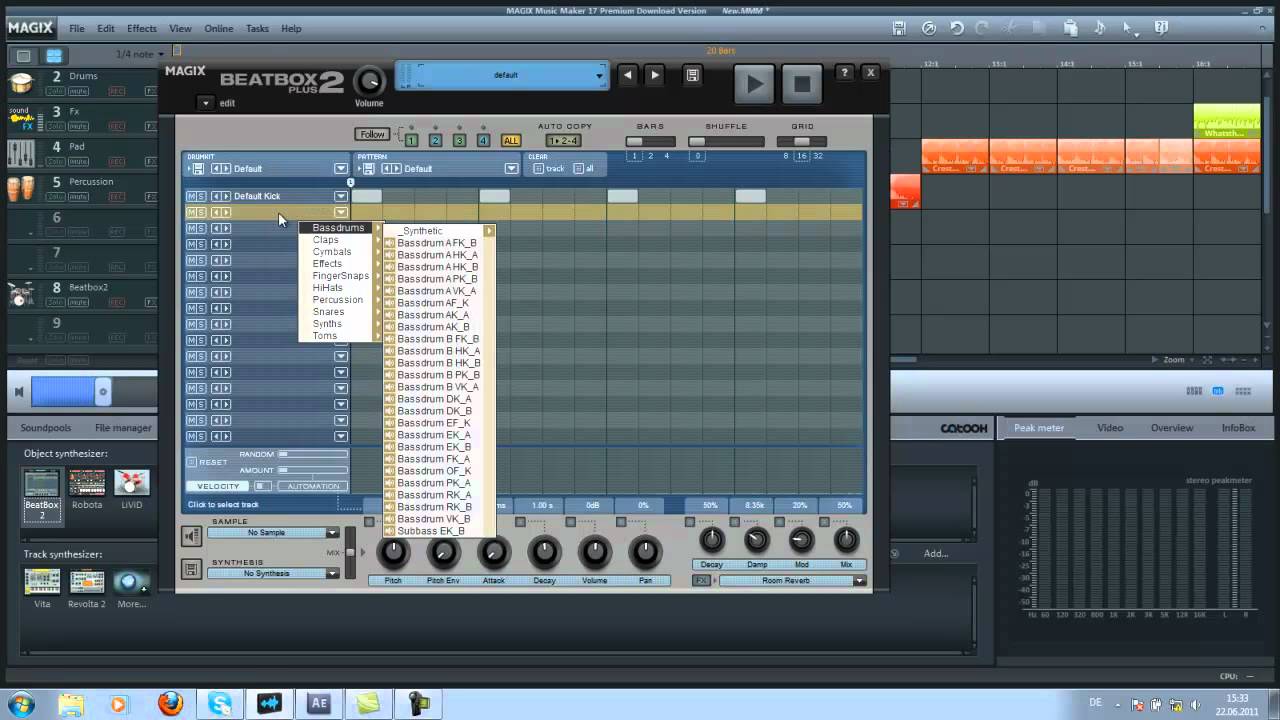Save the pattern with its disk icon

point(368,169)
